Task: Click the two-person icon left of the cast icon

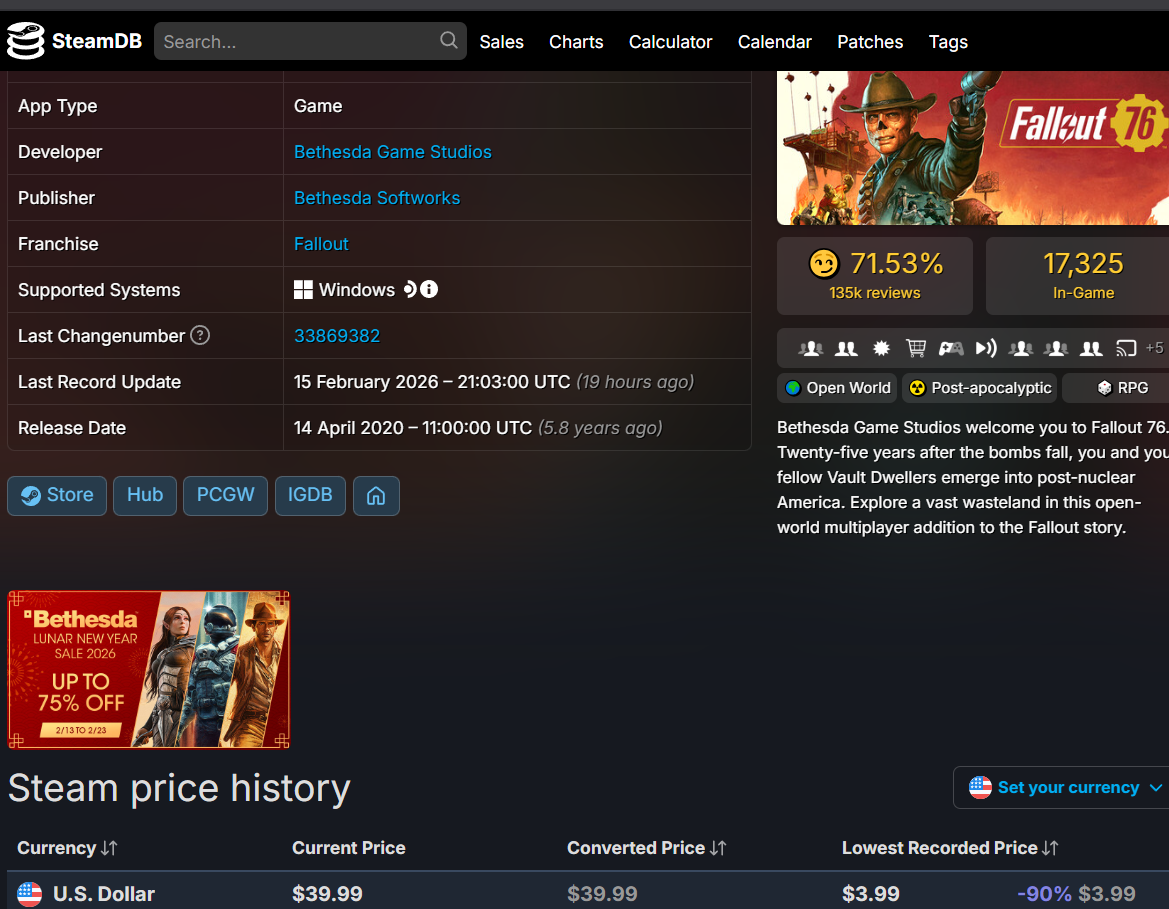Action: 1091,348
